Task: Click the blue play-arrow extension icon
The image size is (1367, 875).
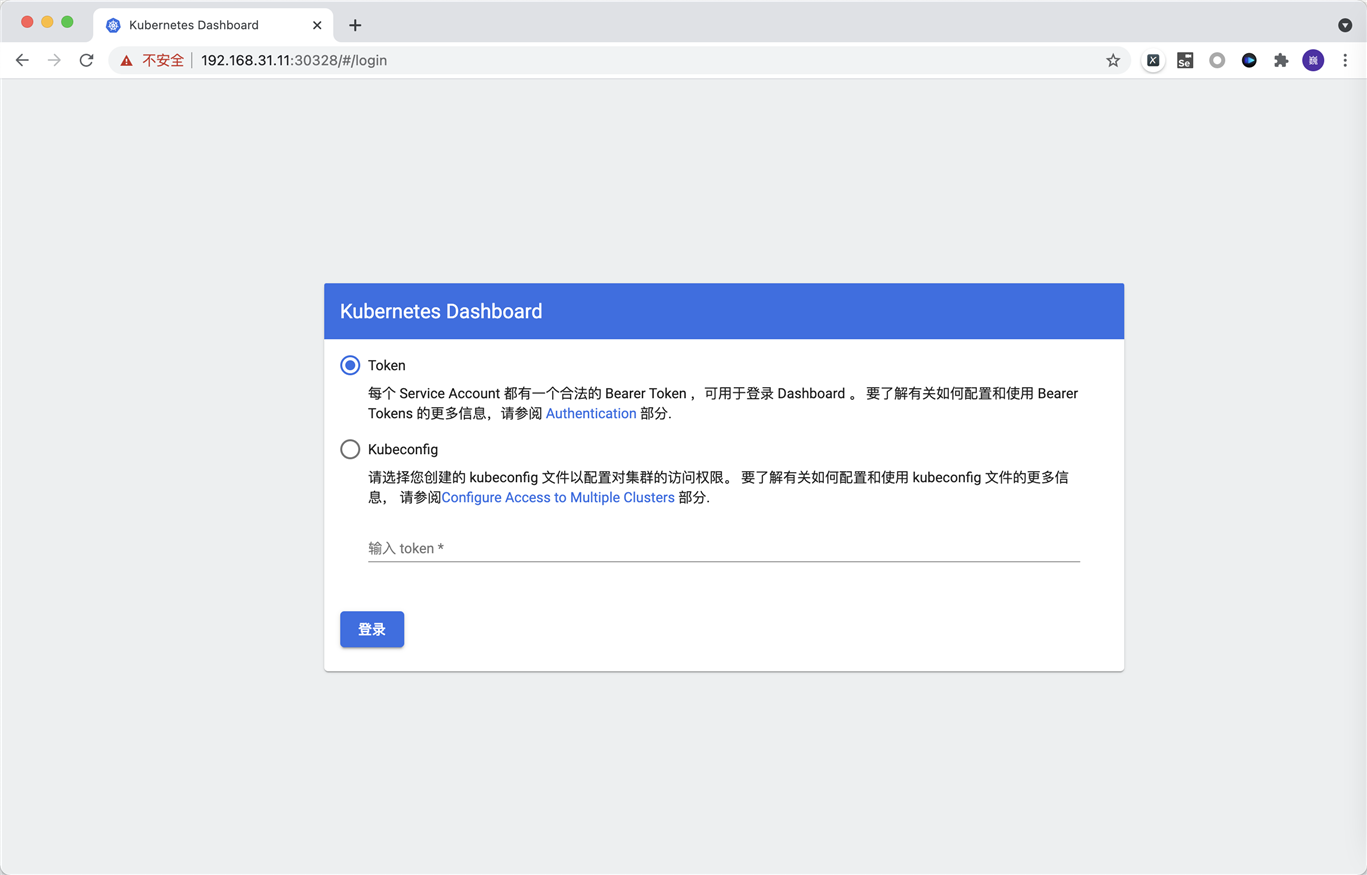Action: (1249, 60)
